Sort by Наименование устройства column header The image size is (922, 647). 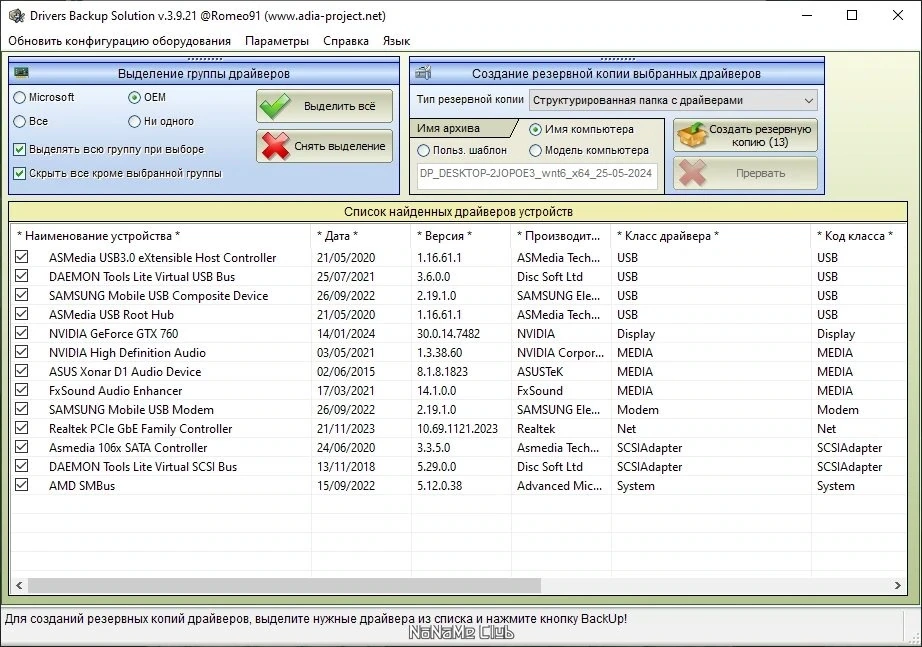pos(160,236)
